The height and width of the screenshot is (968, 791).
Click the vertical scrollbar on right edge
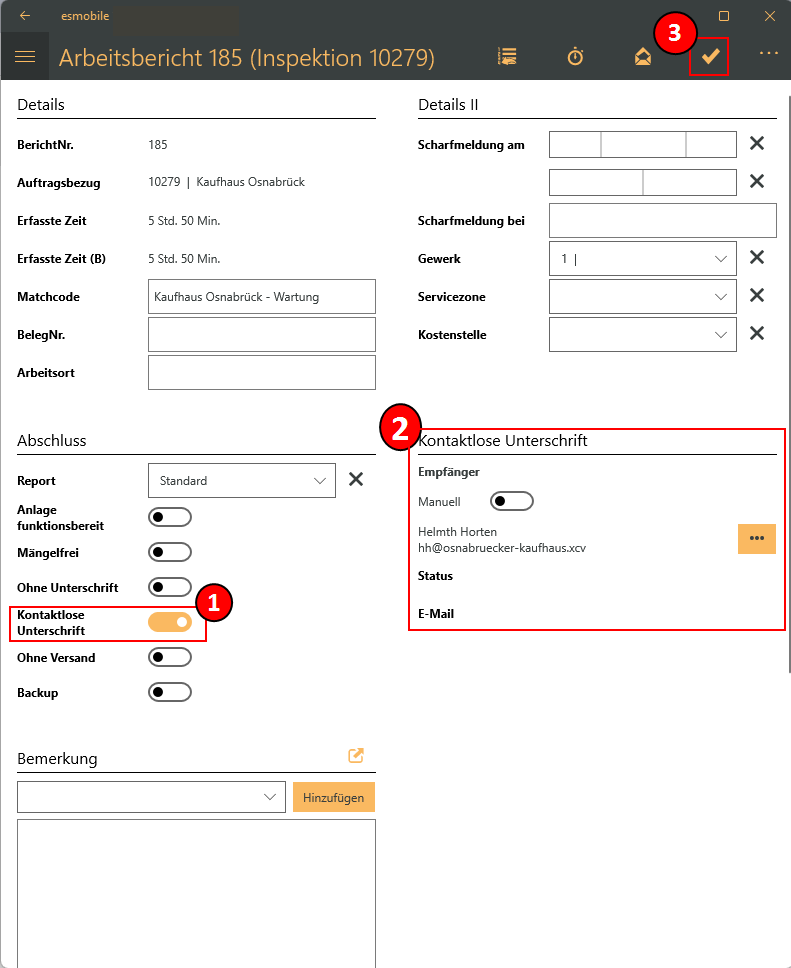tap(789, 383)
